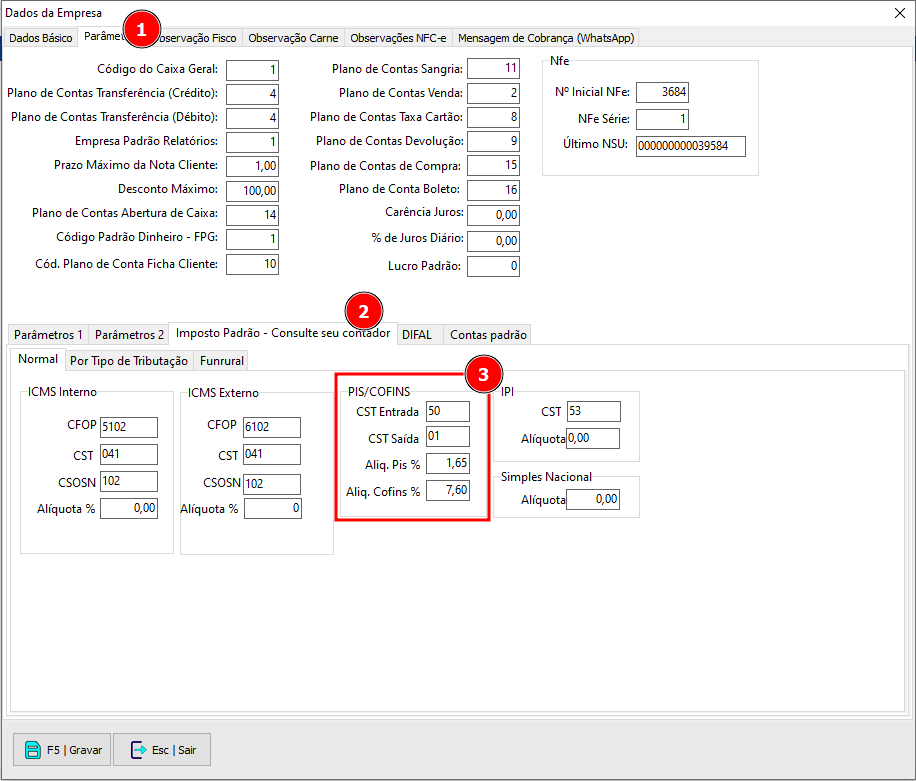Open the Funrural tab
This screenshot has width=916, height=781.
click(x=221, y=361)
